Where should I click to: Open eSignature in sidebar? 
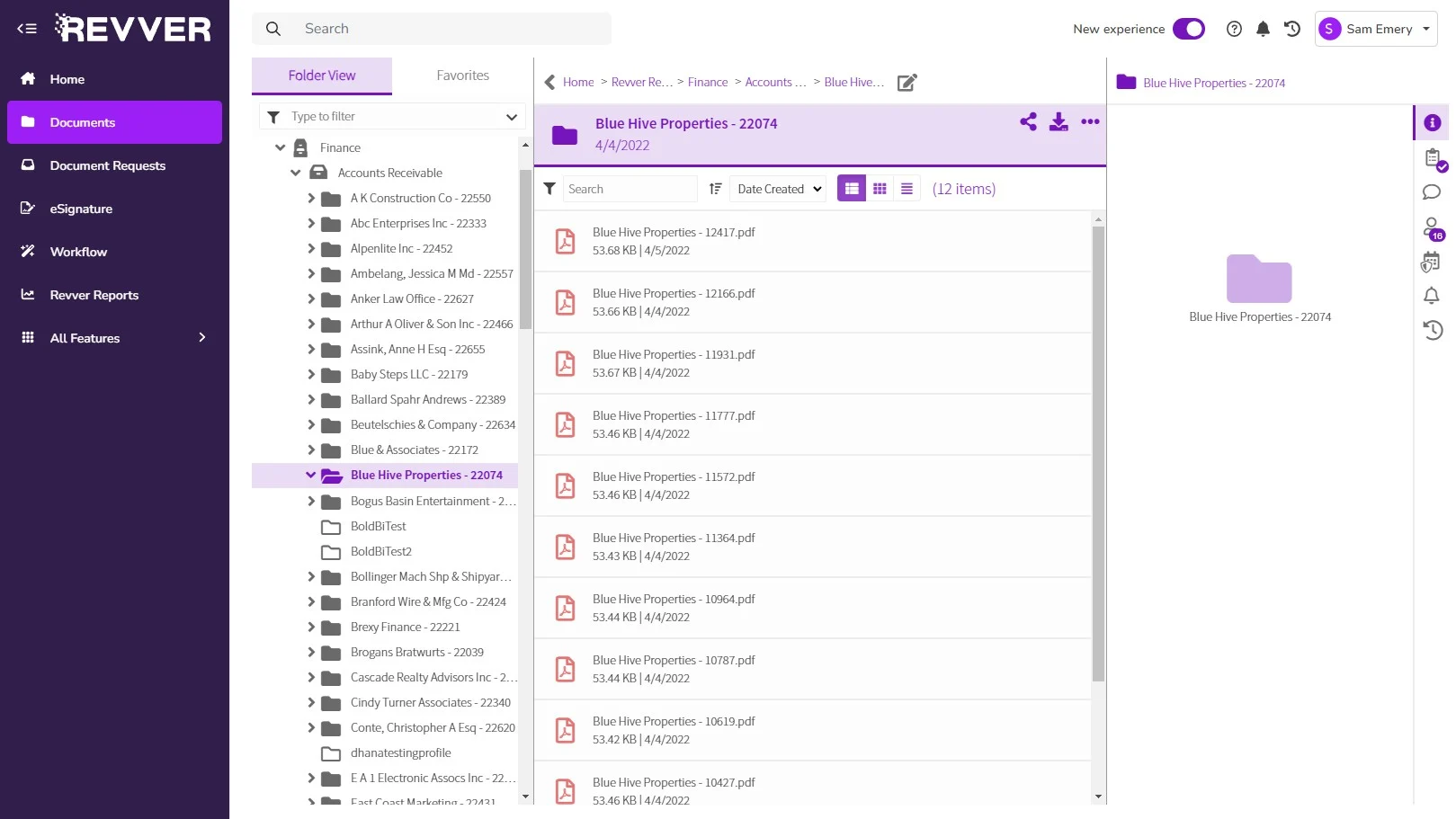click(114, 209)
